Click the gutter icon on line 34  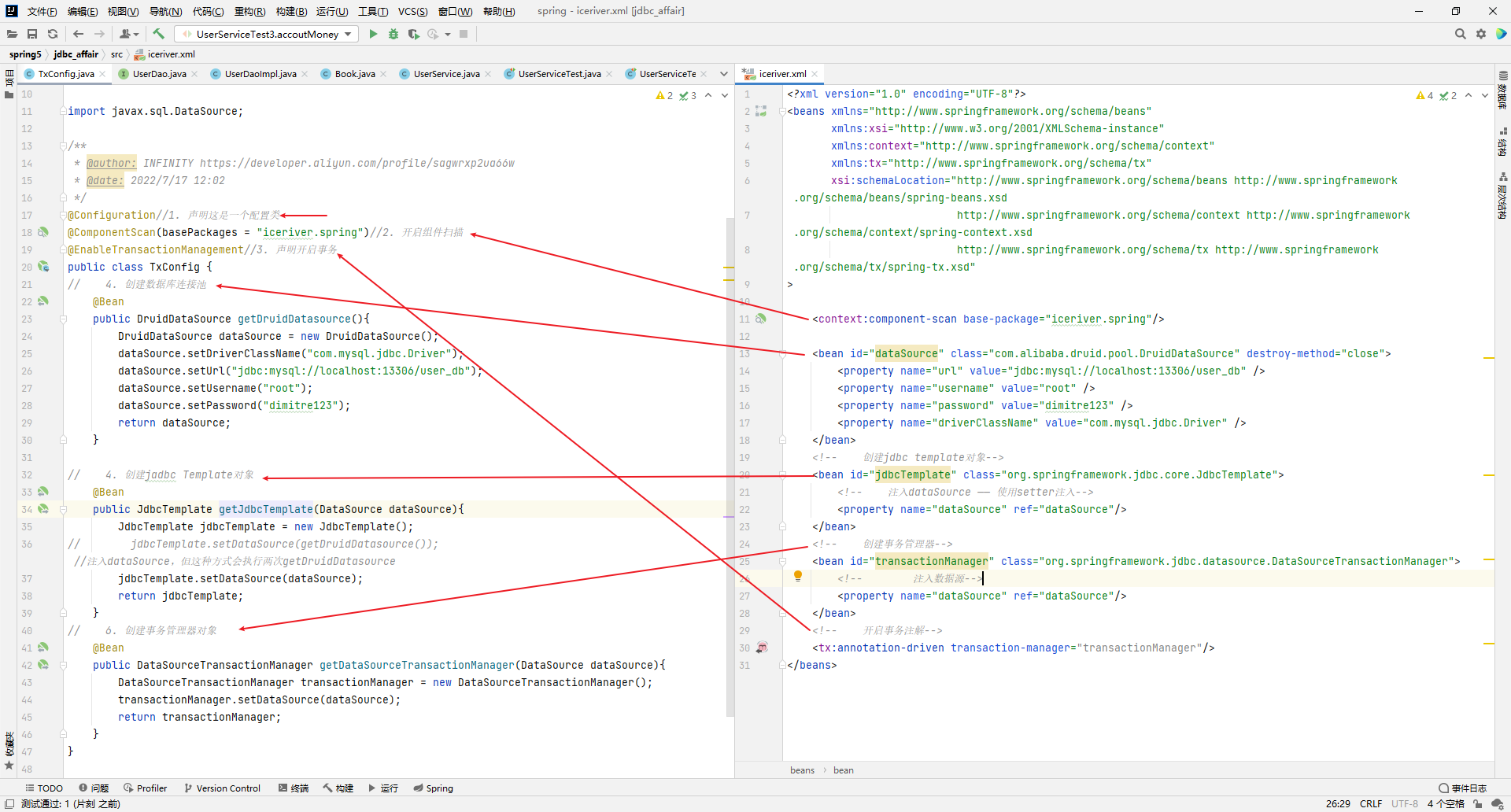coord(43,509)
